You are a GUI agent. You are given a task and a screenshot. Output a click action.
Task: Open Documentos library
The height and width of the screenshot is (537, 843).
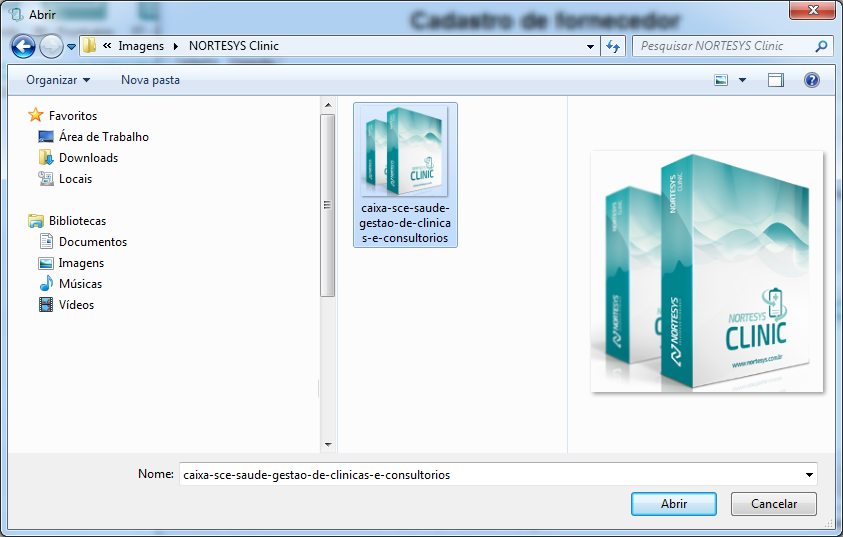(x=92, y=241)
